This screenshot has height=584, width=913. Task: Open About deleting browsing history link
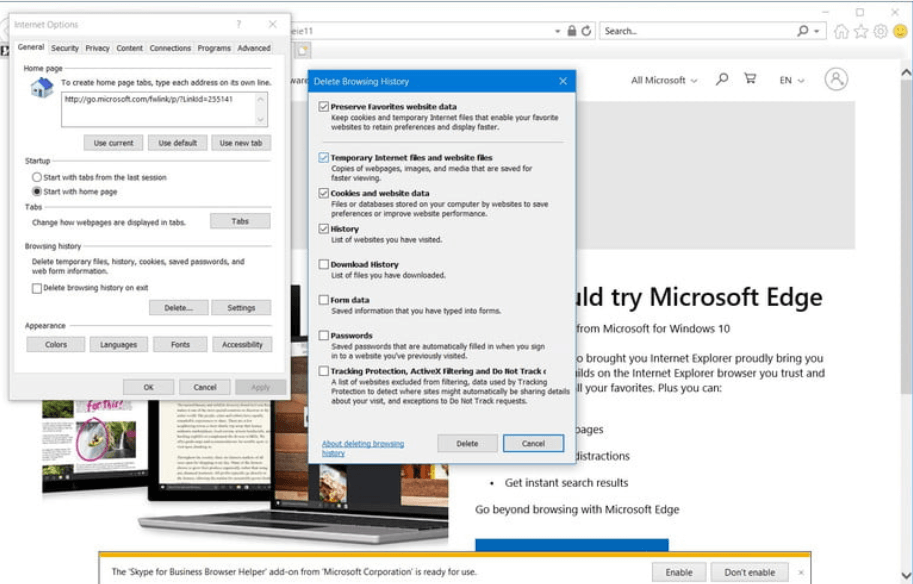point(363,448)
